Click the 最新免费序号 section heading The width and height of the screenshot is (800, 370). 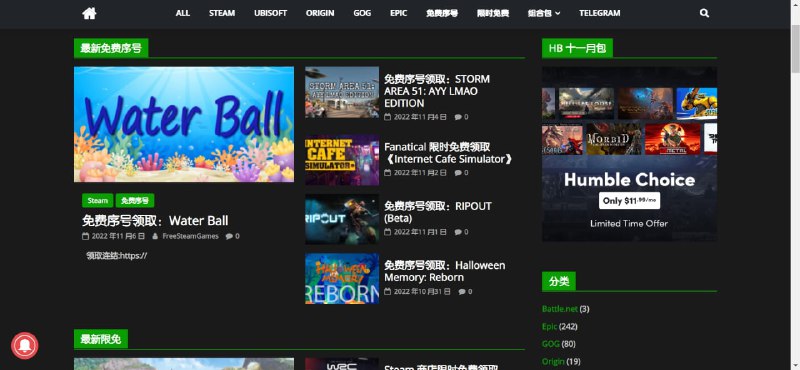(x=111, y=48)
